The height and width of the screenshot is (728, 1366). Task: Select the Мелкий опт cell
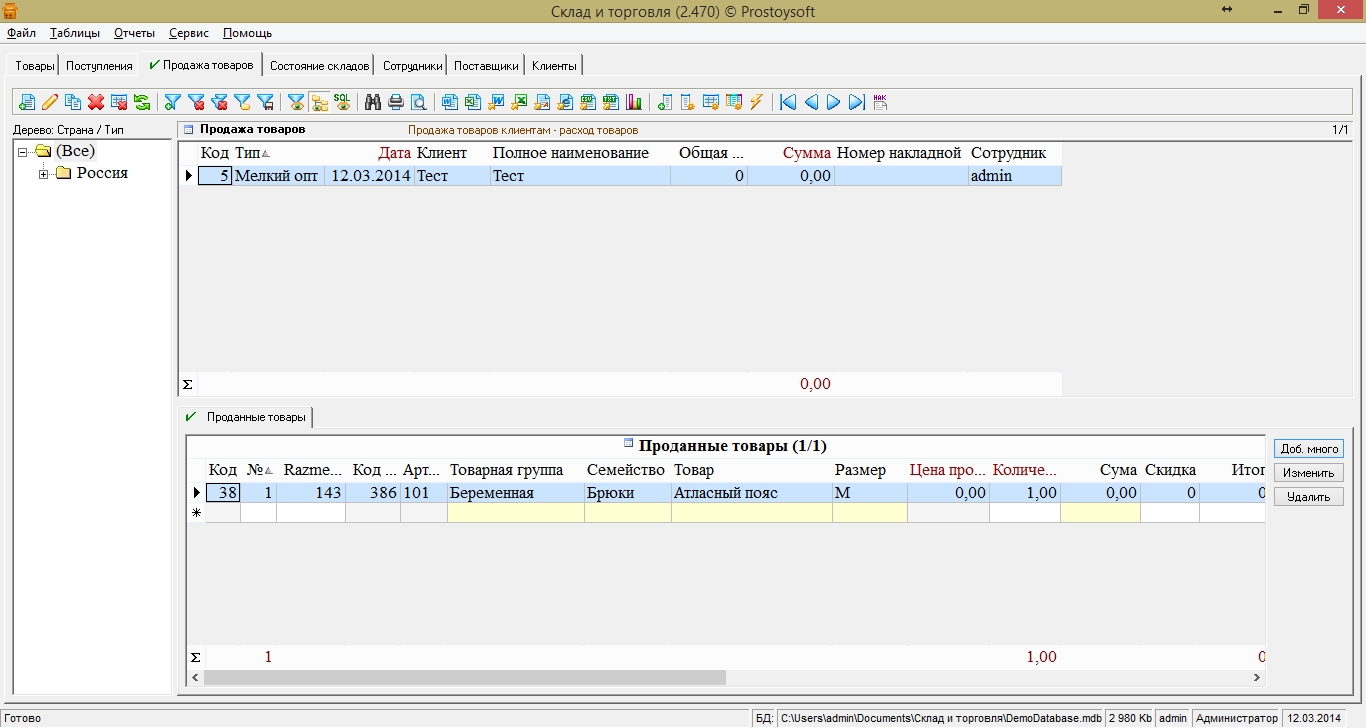(x=277, y=176)
